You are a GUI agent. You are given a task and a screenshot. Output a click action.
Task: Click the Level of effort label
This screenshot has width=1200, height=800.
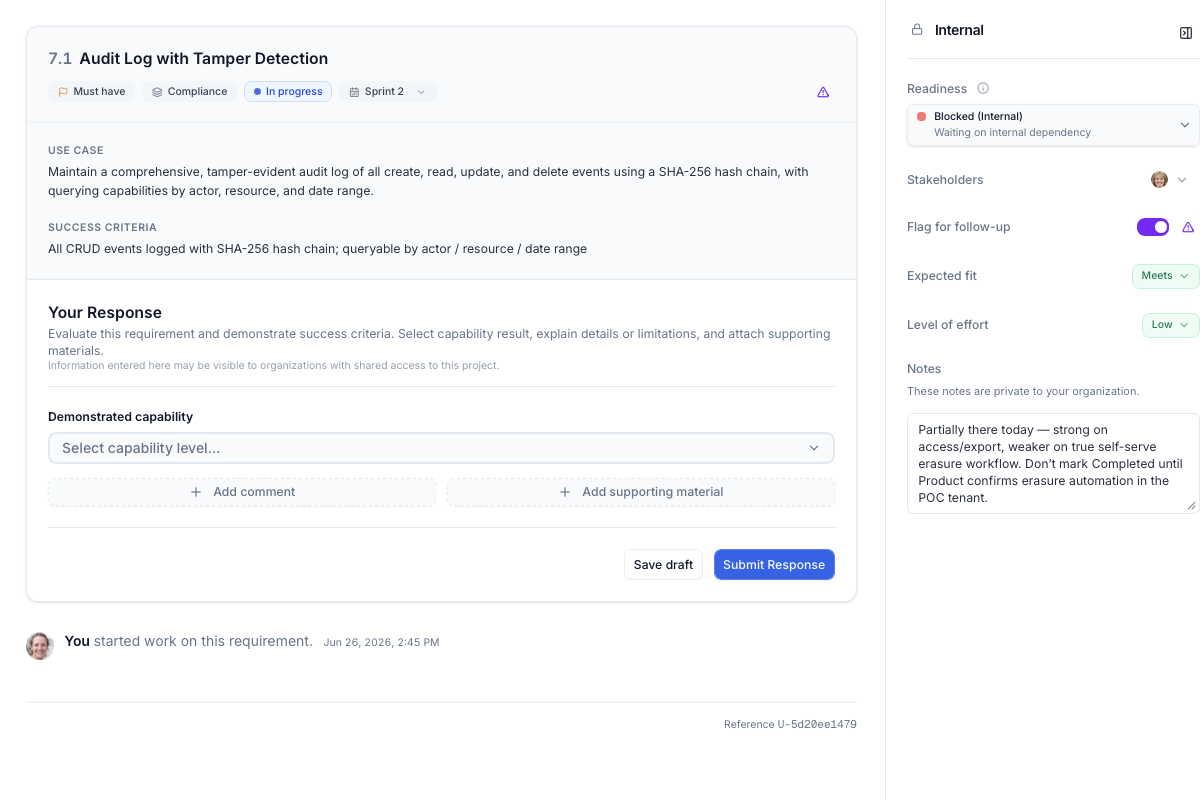pyautogui.click(x=948, y=325)
